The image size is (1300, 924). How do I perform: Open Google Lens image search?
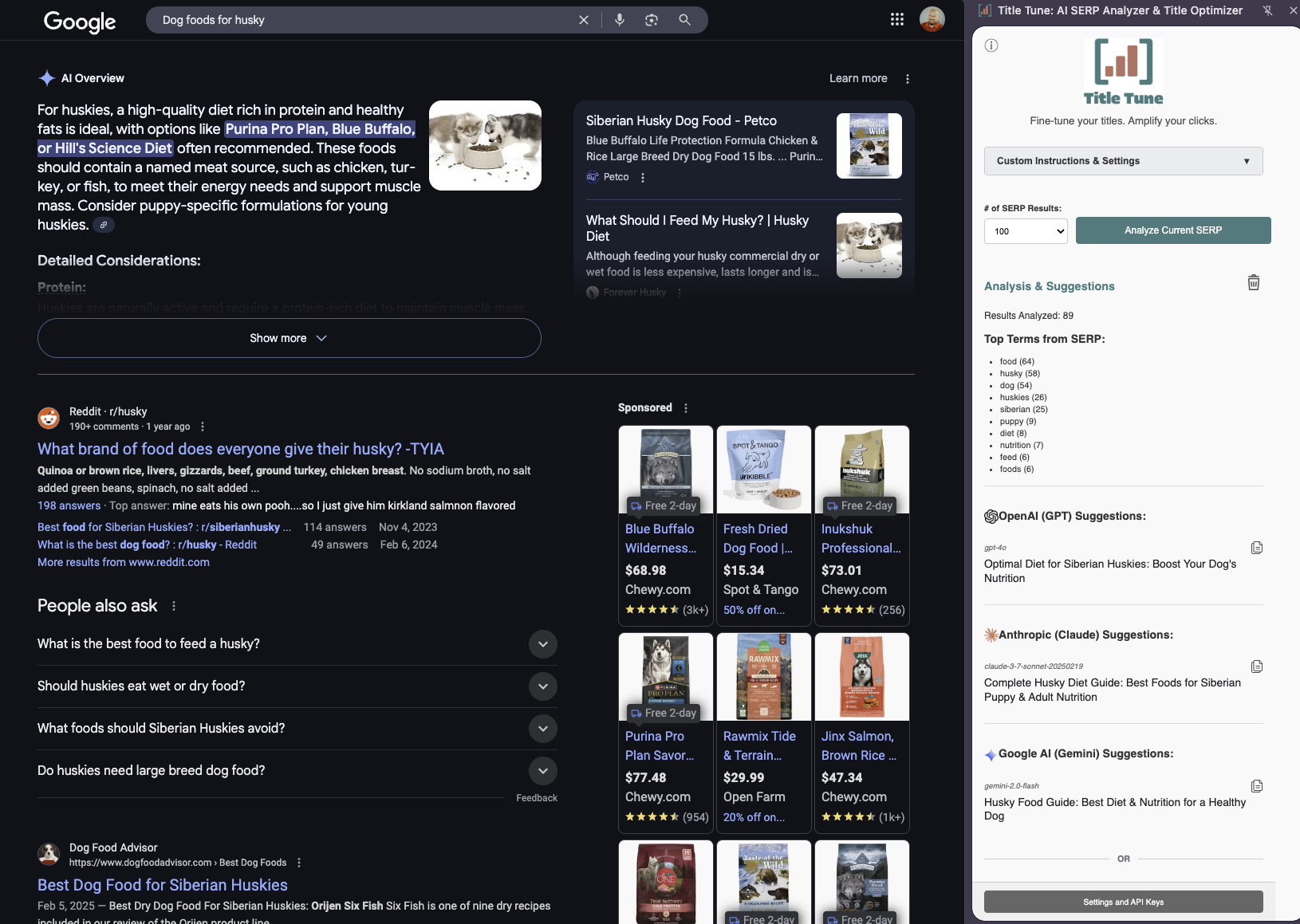click(x=652, y=20)
